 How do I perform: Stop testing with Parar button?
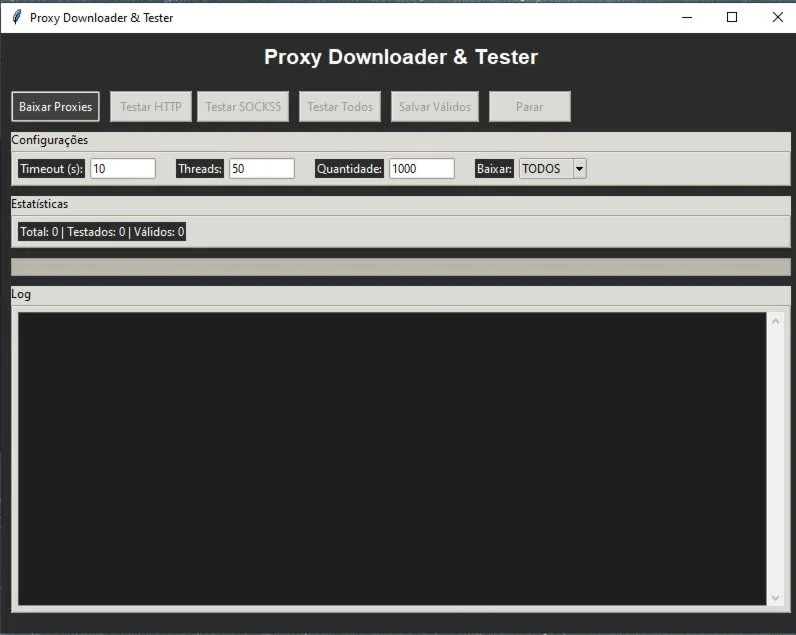point(529,107)
